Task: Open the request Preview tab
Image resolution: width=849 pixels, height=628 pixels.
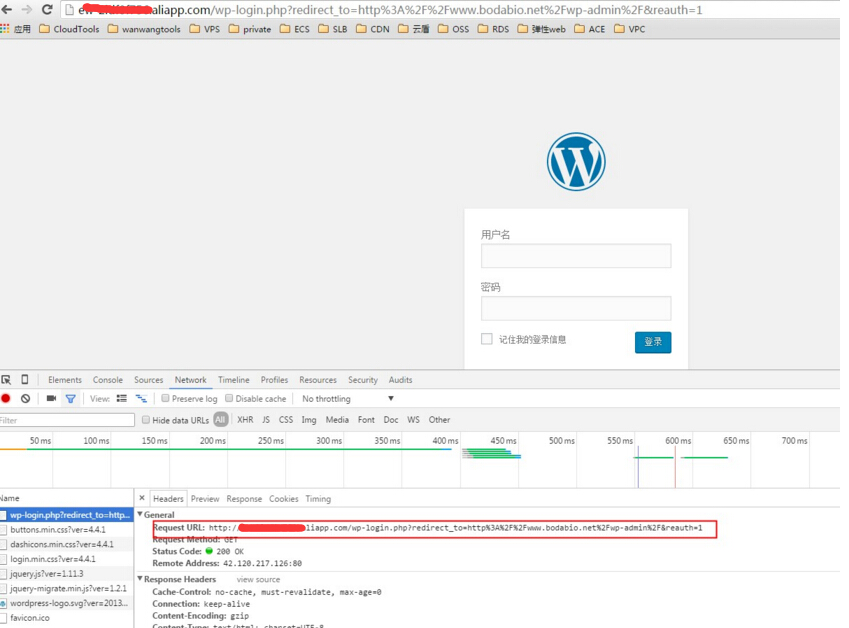Action: (x=205, y=499)
